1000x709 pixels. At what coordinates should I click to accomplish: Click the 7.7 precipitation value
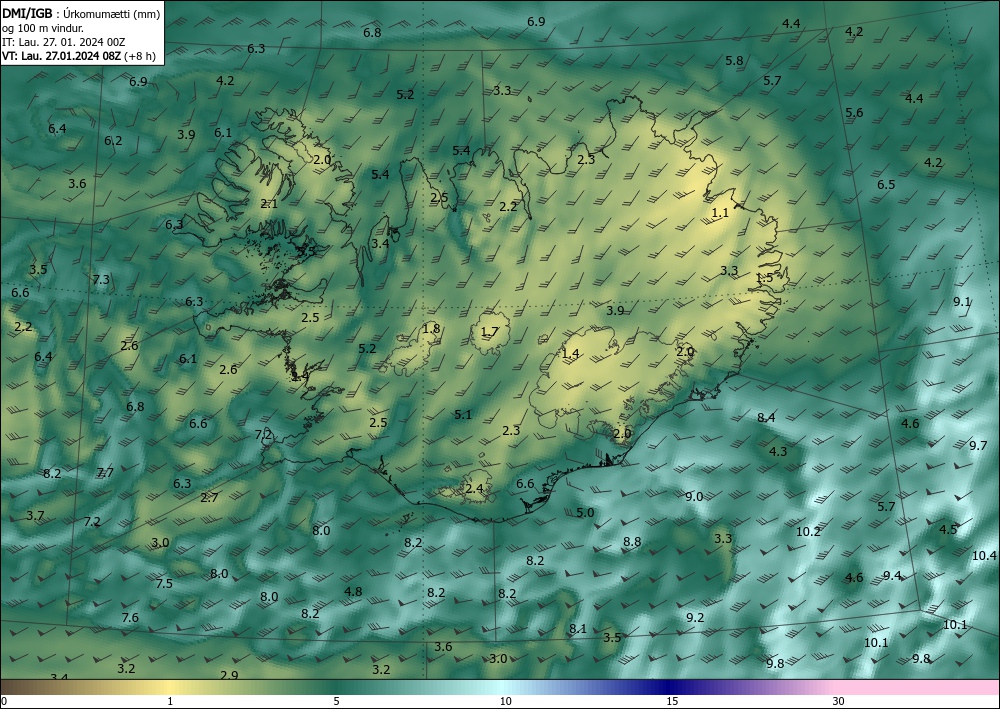[105, 473]
